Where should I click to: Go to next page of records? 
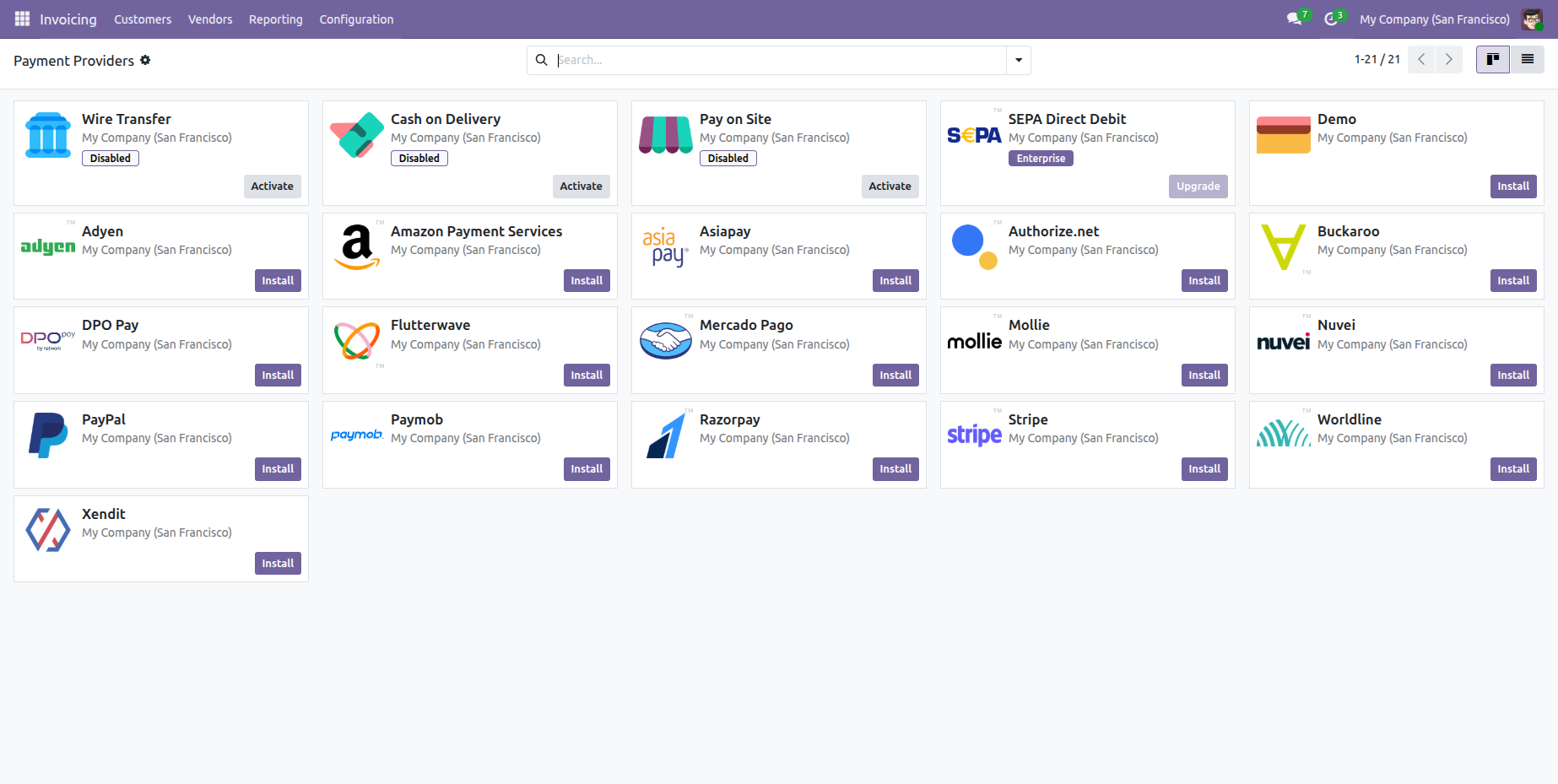pyautogui.click(x=1449, y=59)
